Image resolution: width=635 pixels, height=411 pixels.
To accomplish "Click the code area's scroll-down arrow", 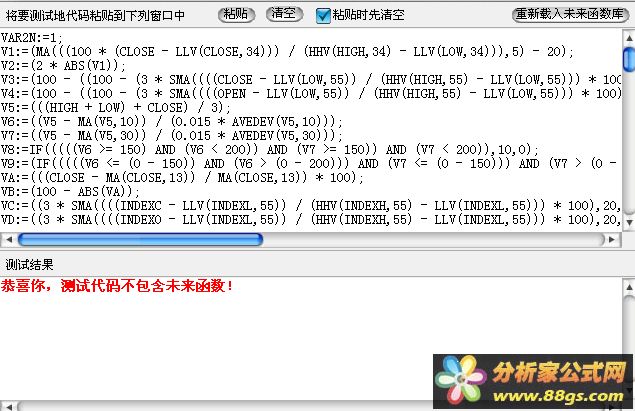I will click(x=629, y=222).
